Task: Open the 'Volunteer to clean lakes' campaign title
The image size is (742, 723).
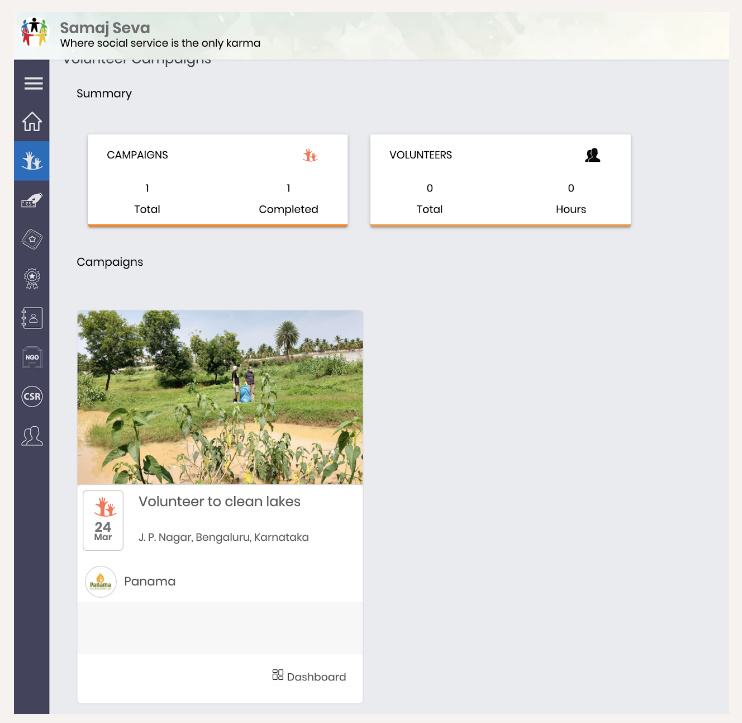Action: 219,502
